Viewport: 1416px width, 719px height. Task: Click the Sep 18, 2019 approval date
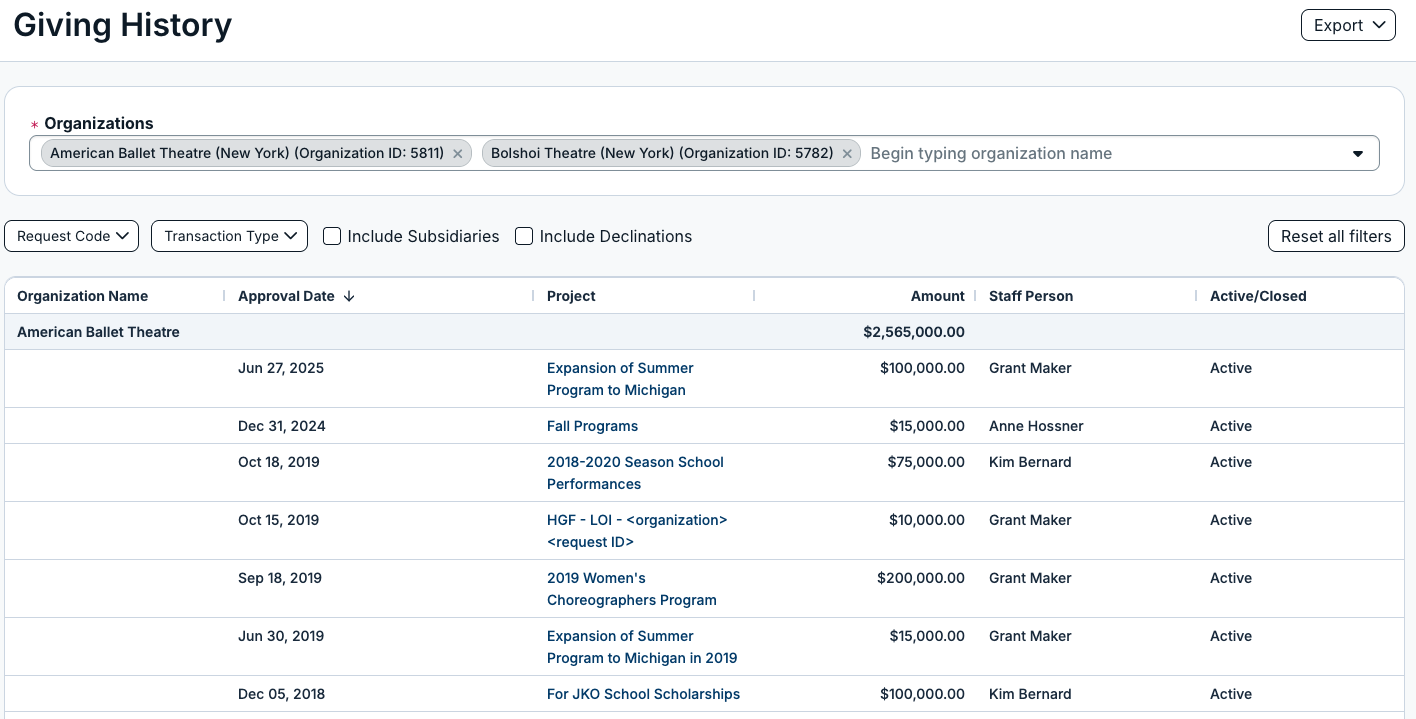pyautogui.click(x=279, y=578)
